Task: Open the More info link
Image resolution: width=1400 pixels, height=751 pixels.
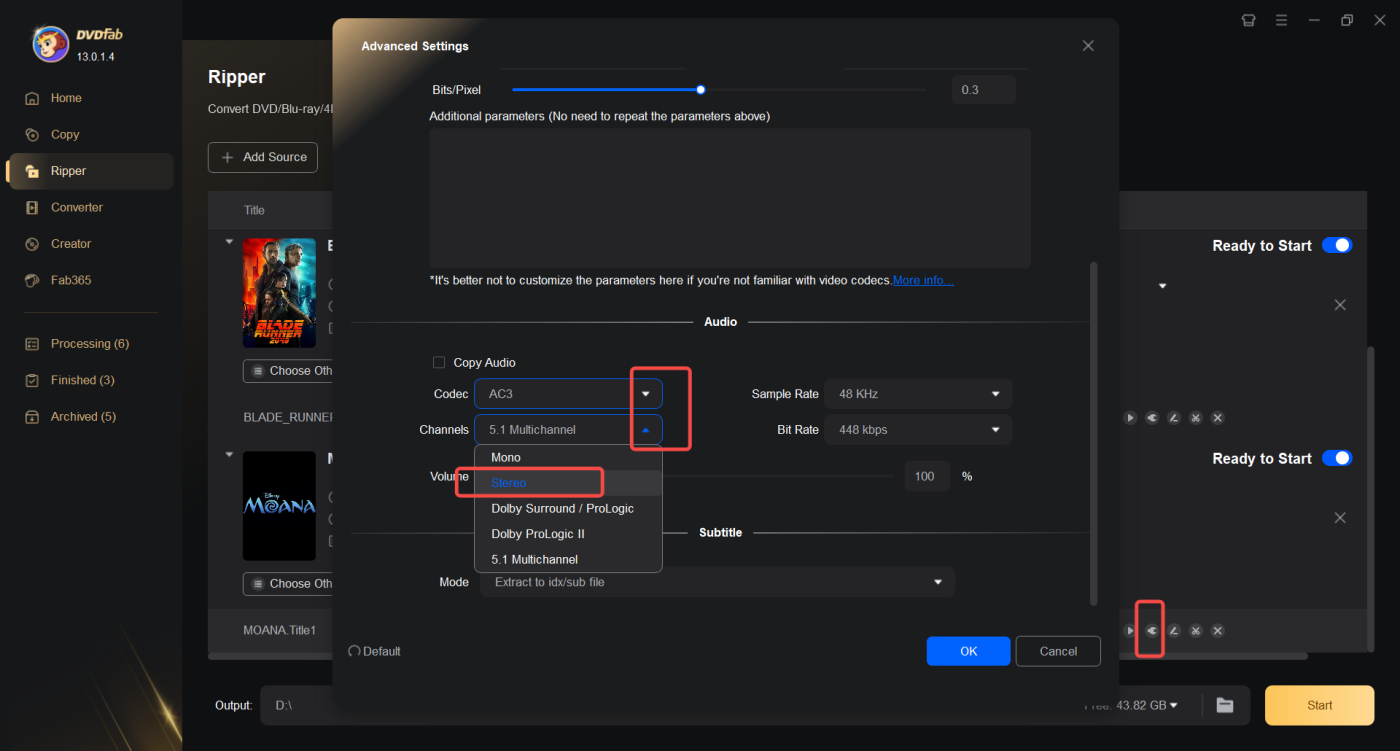Action: pos(923,280)
